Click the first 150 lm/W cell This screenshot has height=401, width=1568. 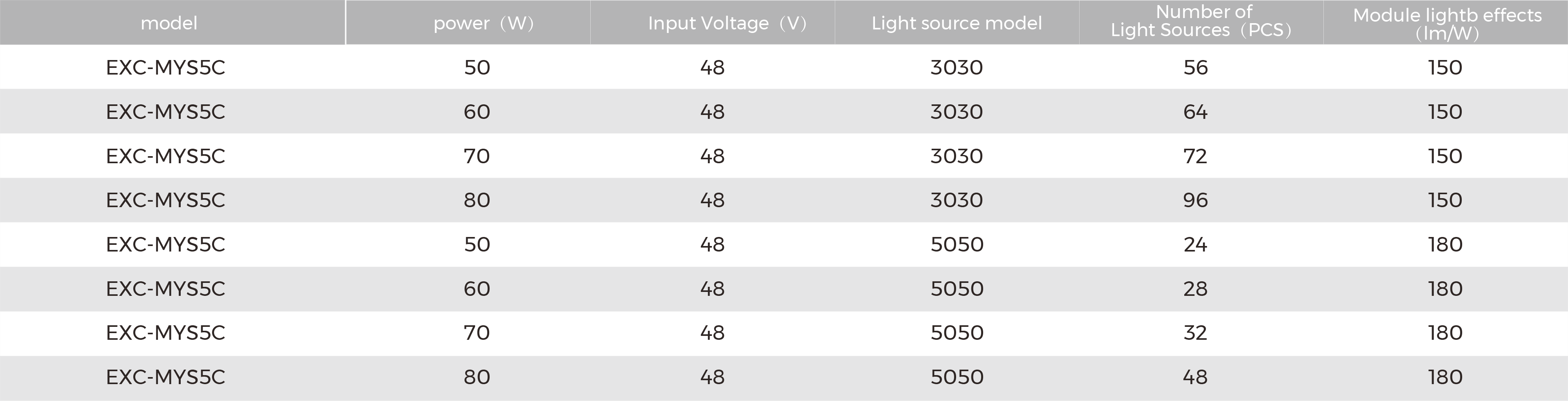click(1445, 67)
